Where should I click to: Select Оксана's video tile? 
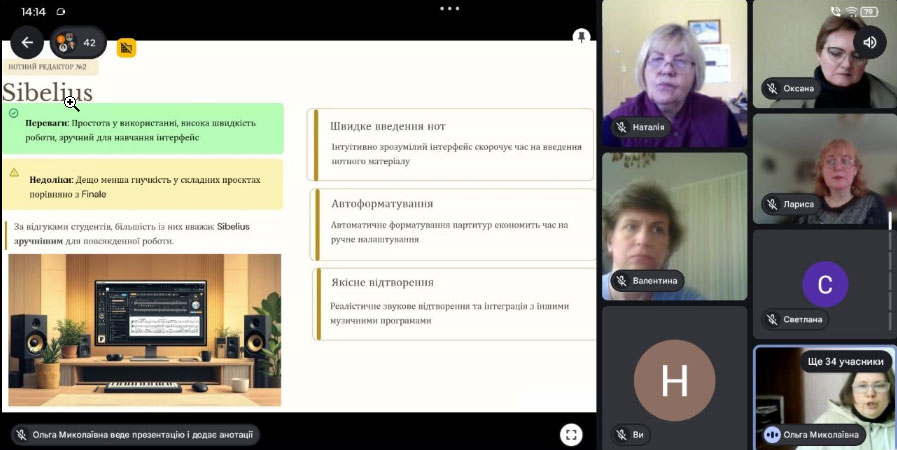pyautogui.click(x=824, y=54)
